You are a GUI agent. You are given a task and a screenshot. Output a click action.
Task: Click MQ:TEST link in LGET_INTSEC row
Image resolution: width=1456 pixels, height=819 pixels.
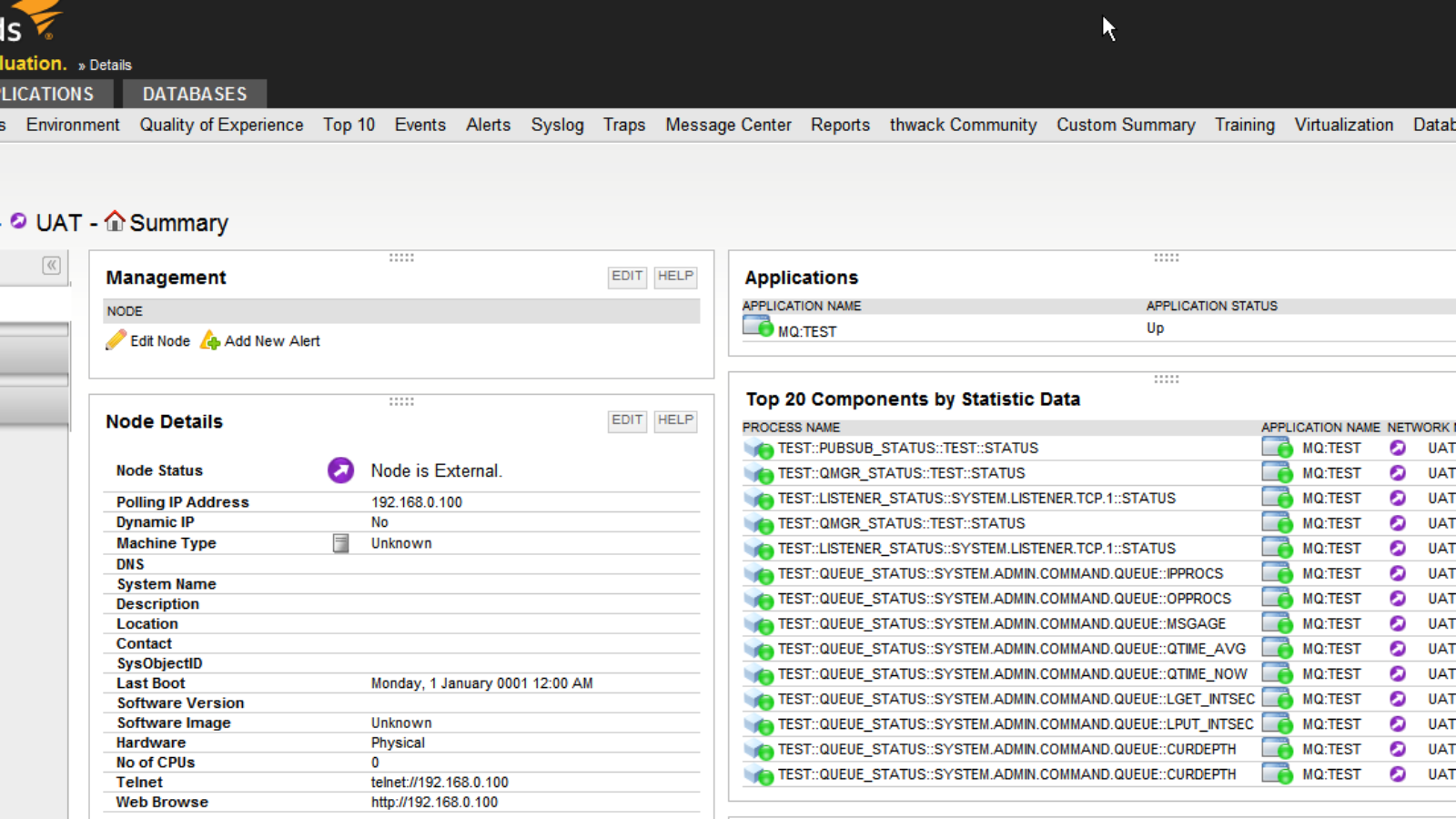[x=1331, y=699]
